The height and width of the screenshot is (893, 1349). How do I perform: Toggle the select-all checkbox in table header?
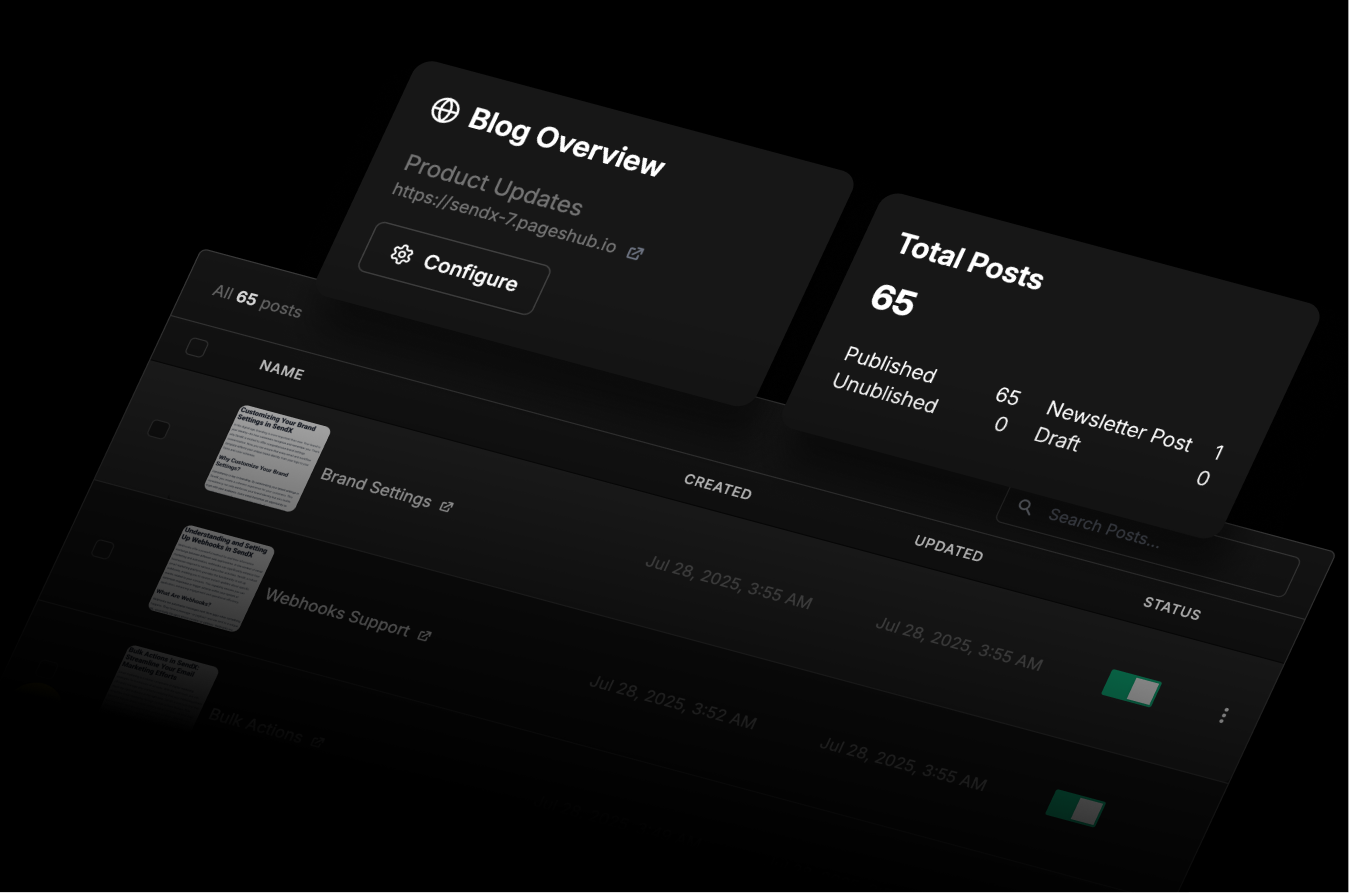pos(197,347)
